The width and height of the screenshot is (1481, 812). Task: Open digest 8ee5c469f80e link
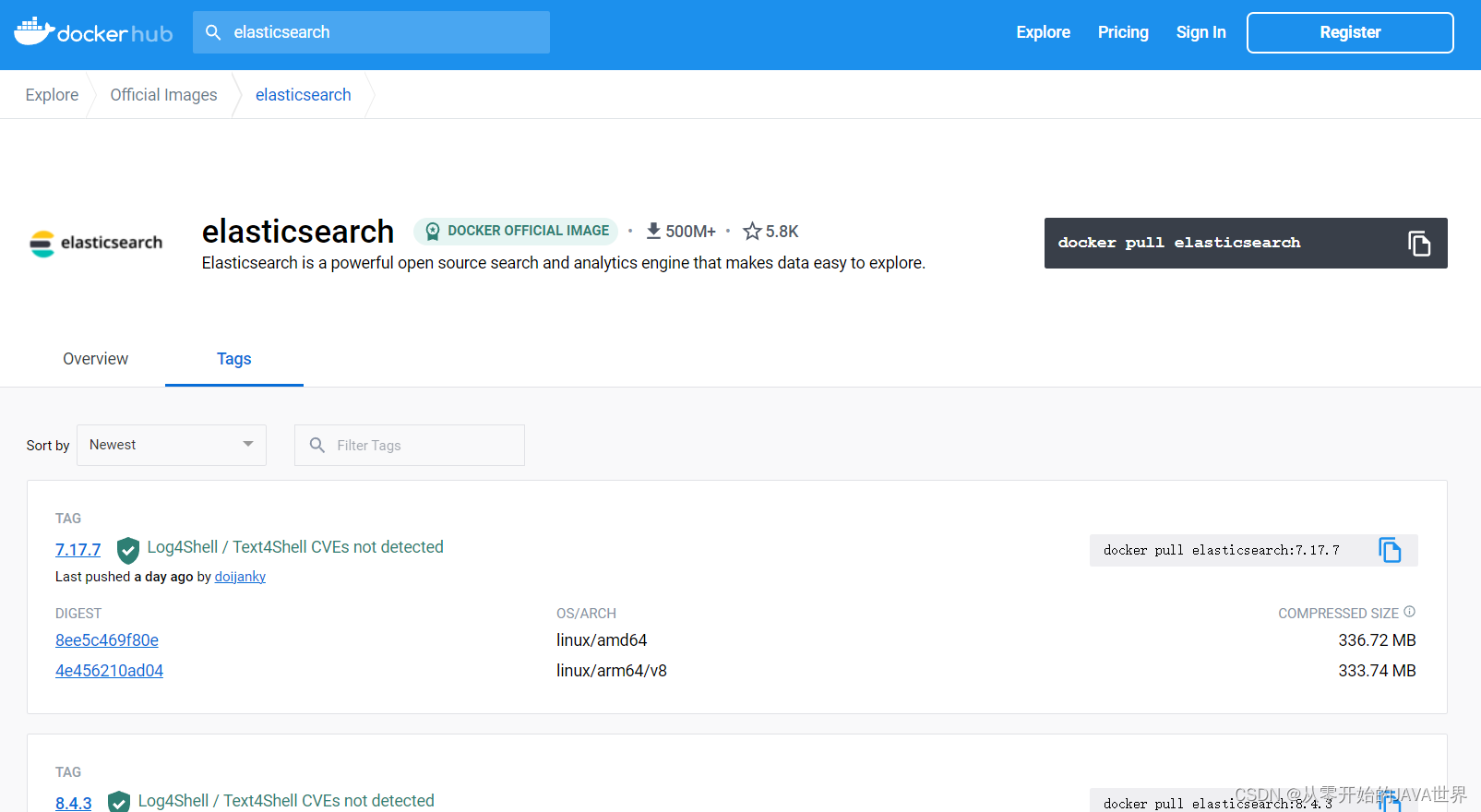pyautogui.click(x=107, y=640)
